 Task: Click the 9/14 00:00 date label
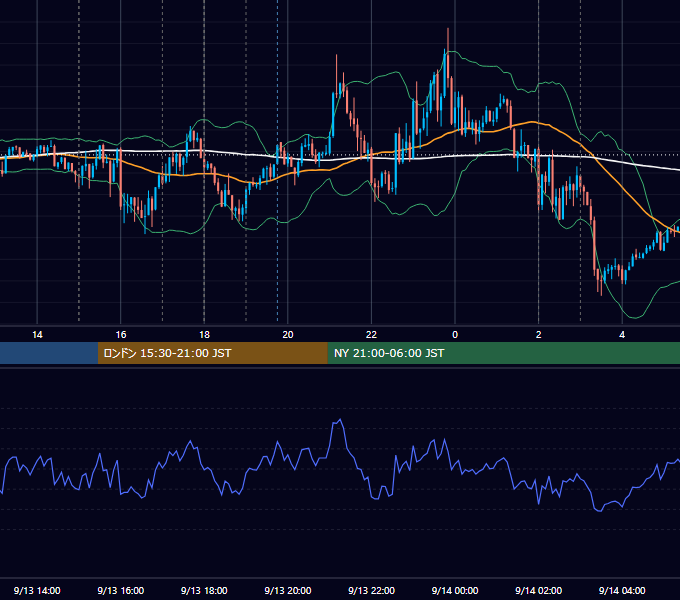pyautogui.click(x=455, y=590)
